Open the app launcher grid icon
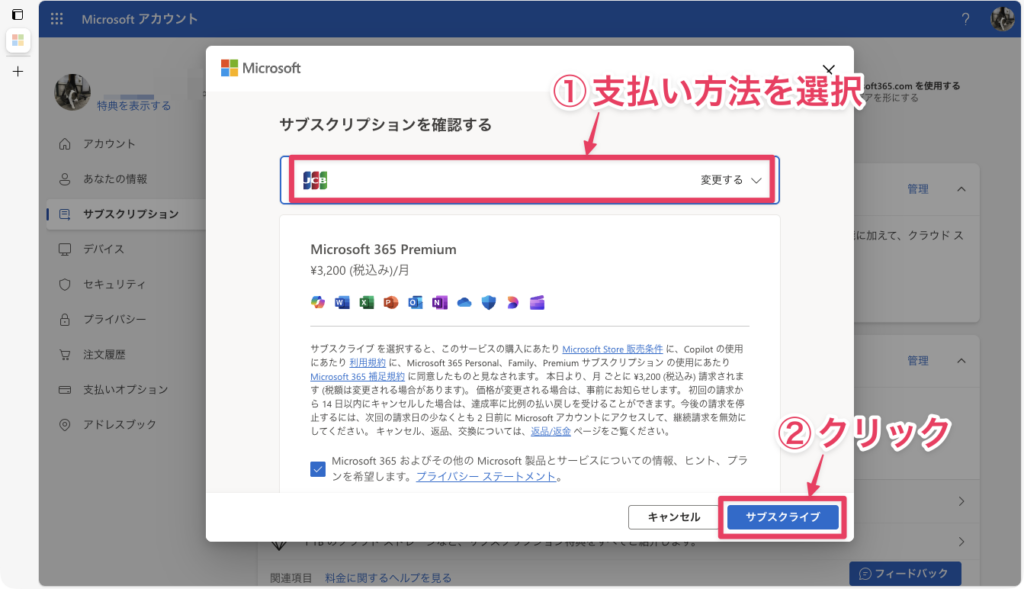Screen dimensions: 1024x589 (x=56, y=19)
